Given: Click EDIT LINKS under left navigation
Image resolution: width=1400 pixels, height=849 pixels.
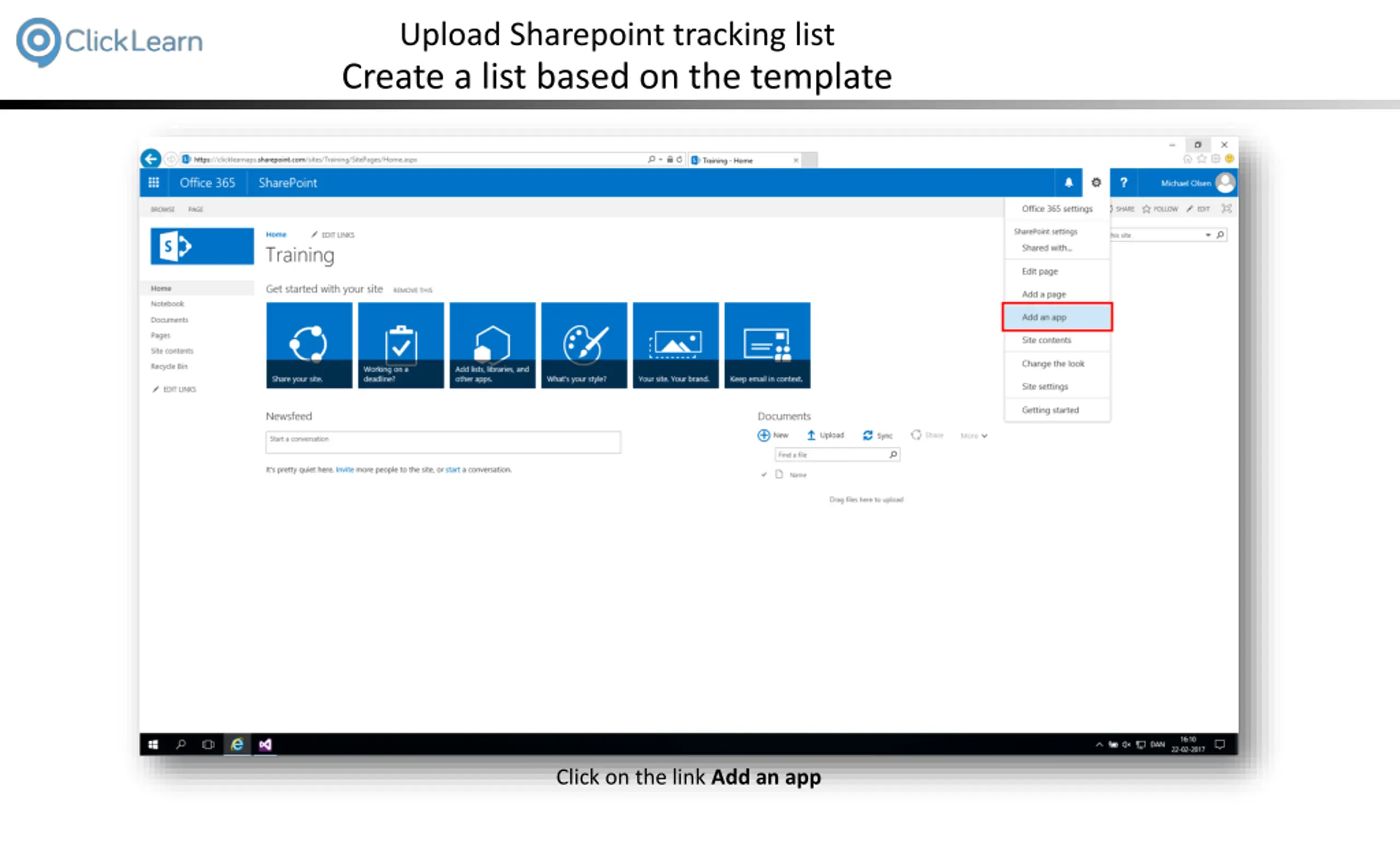Looking at the screenshot, I should pyautogui.click(x=174, y=389).
